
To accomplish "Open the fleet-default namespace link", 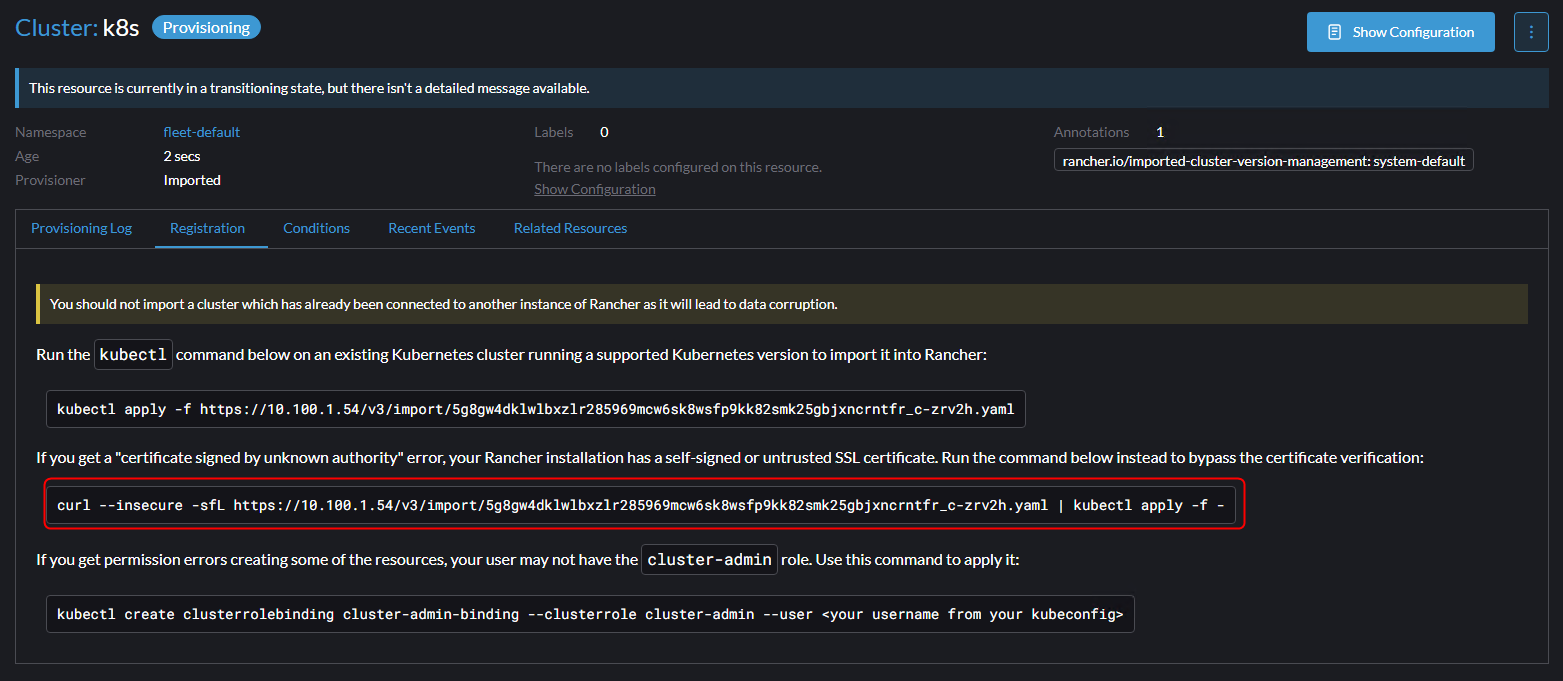I will [x=201, y=132].
